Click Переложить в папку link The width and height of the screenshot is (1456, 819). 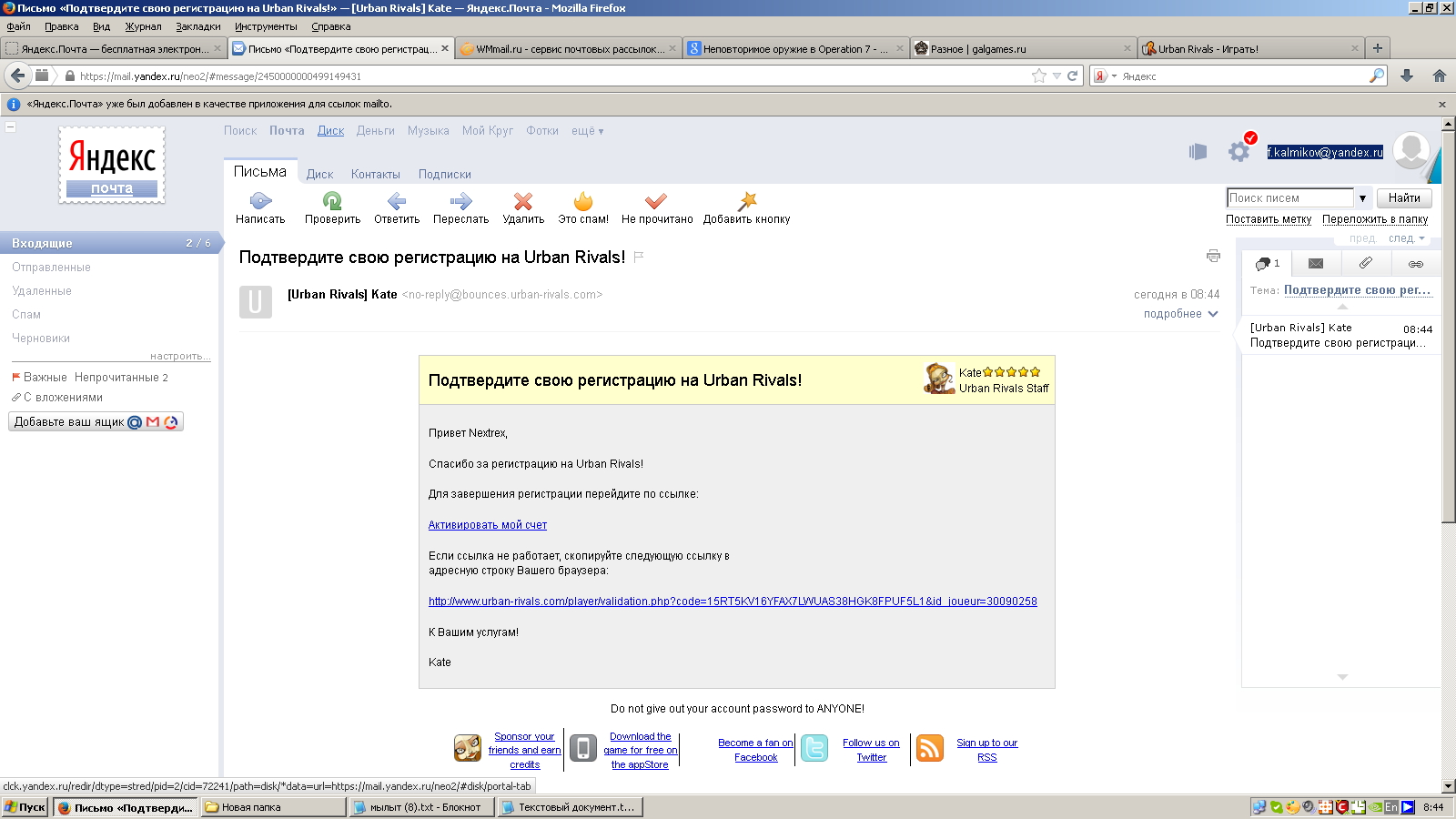point(1375,219)
